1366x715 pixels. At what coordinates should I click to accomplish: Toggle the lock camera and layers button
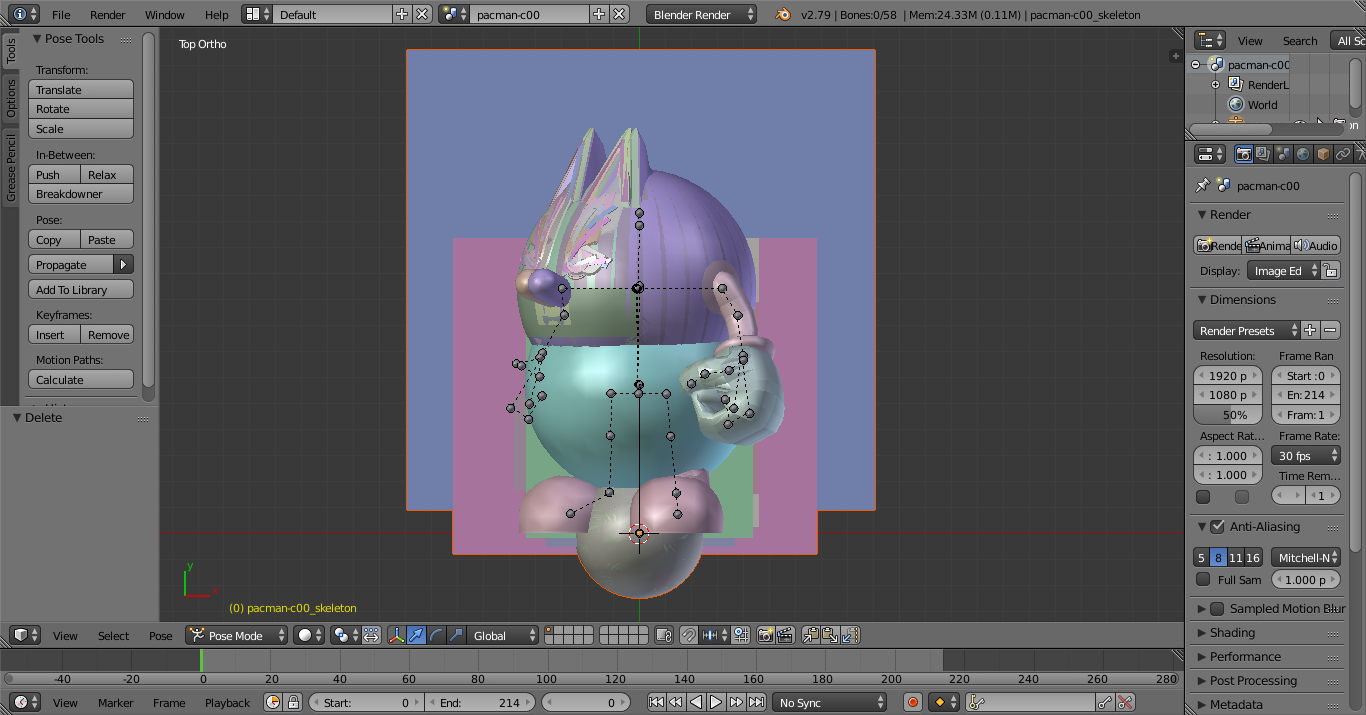point(665,635)
